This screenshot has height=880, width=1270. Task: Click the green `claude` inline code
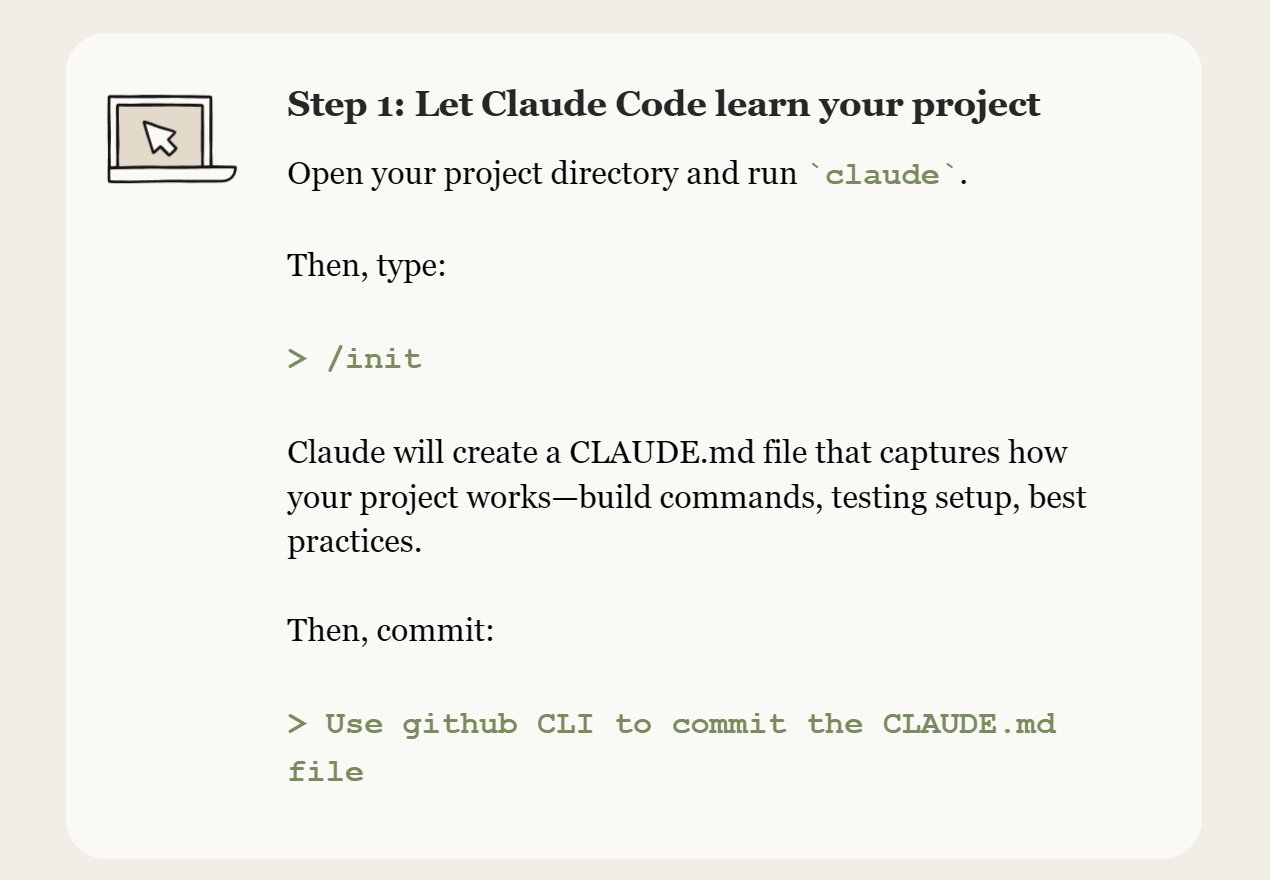tap(884, 175)
